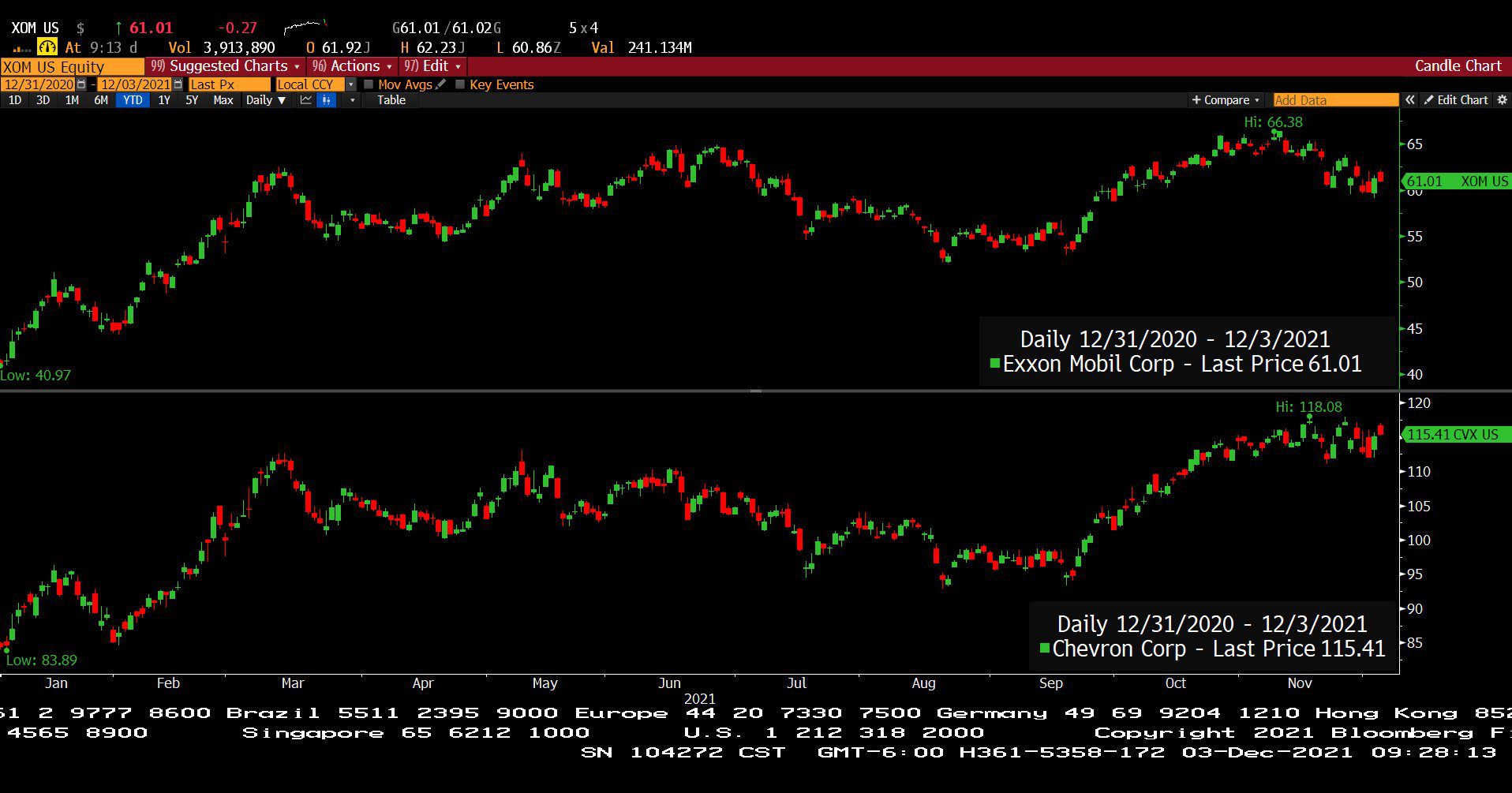Screen dimensions: 1512x793
Task: Click the Add Data input field
Action: pyautogui.click(x=1335, y=100)
